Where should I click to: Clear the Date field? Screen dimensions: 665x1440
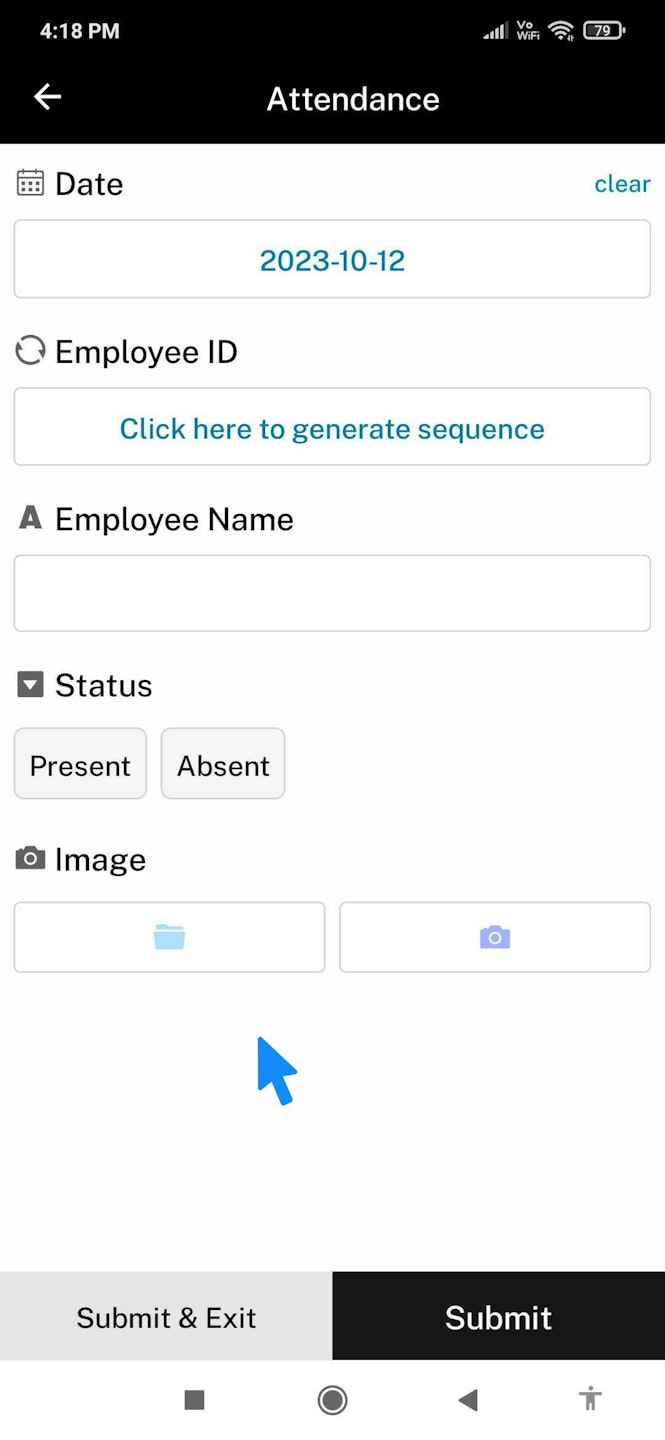pos(622,184)
